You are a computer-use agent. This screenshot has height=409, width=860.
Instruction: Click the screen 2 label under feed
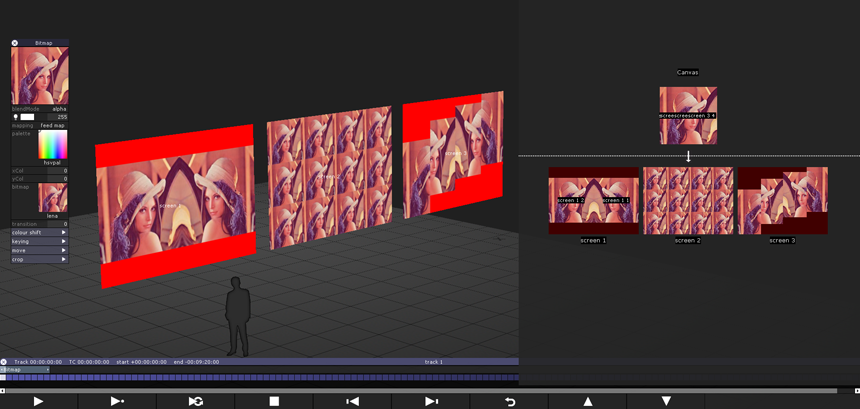[688, 241]
